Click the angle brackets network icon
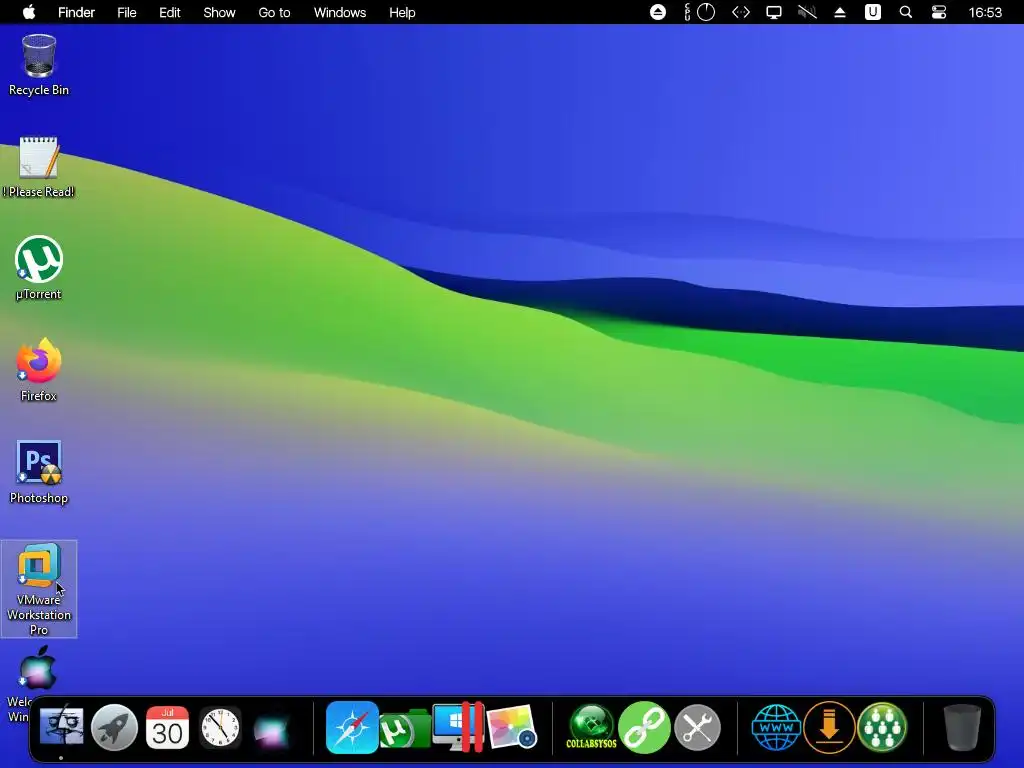Viewport: 1024px width, 768px height. click(x=741, y=12)
